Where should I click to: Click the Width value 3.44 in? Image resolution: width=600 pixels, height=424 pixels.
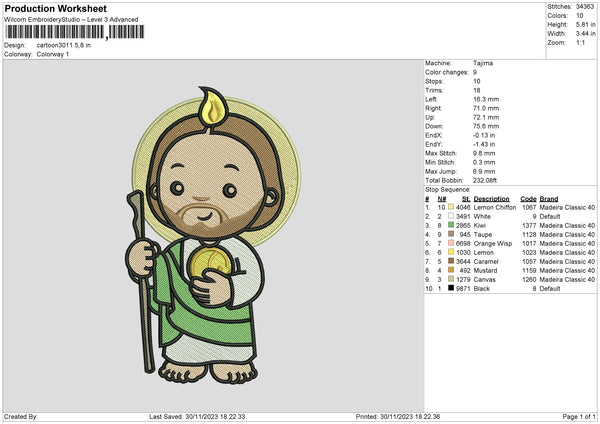[586, 34]
